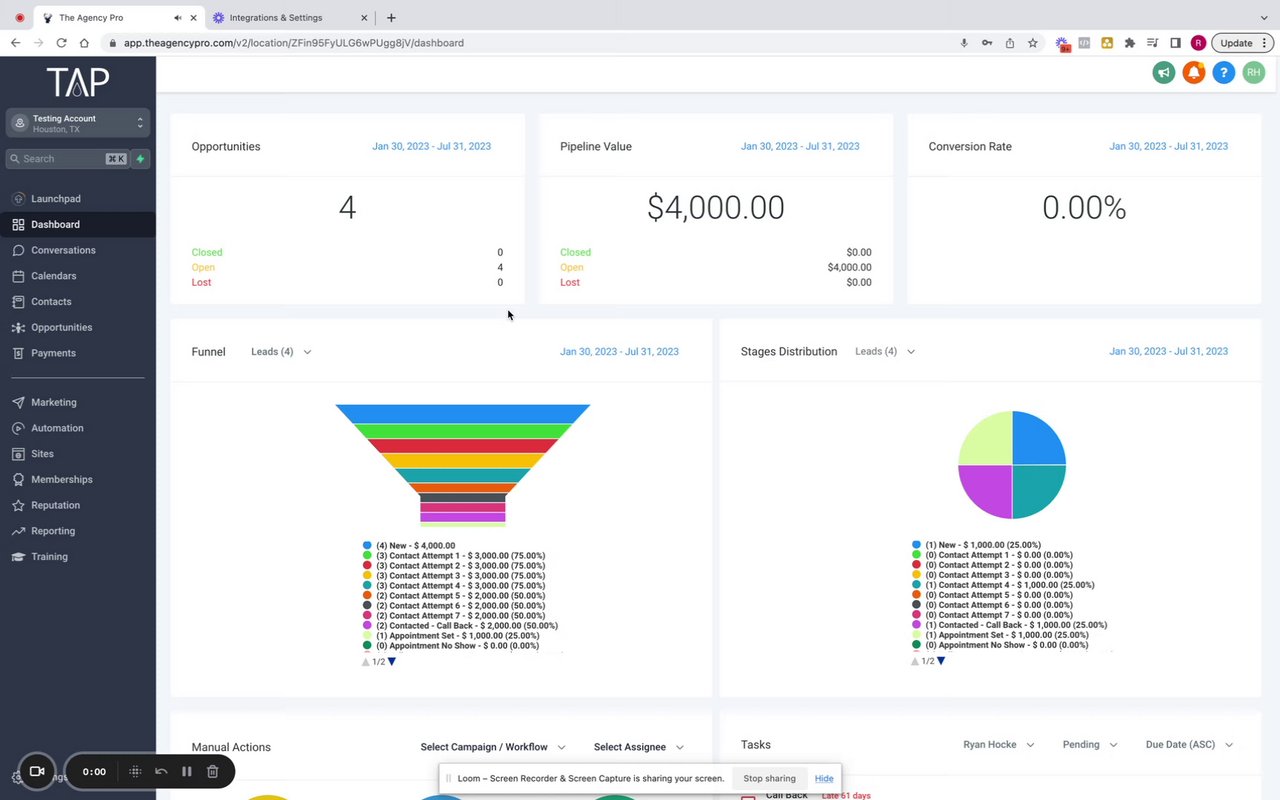The height and width of the screenshot is (800, 1280).
Task: Open the orange notifications bell
Action: 1193,72
